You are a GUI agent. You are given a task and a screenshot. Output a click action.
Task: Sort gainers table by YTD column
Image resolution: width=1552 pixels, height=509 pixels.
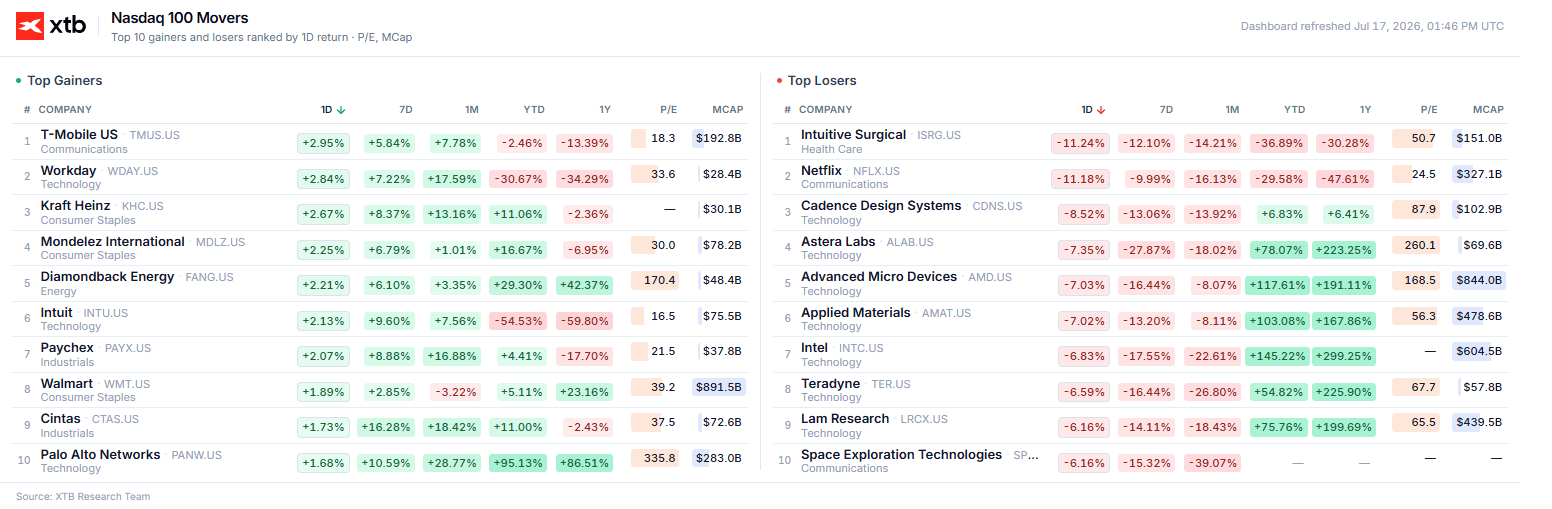[x=534, y=110]
